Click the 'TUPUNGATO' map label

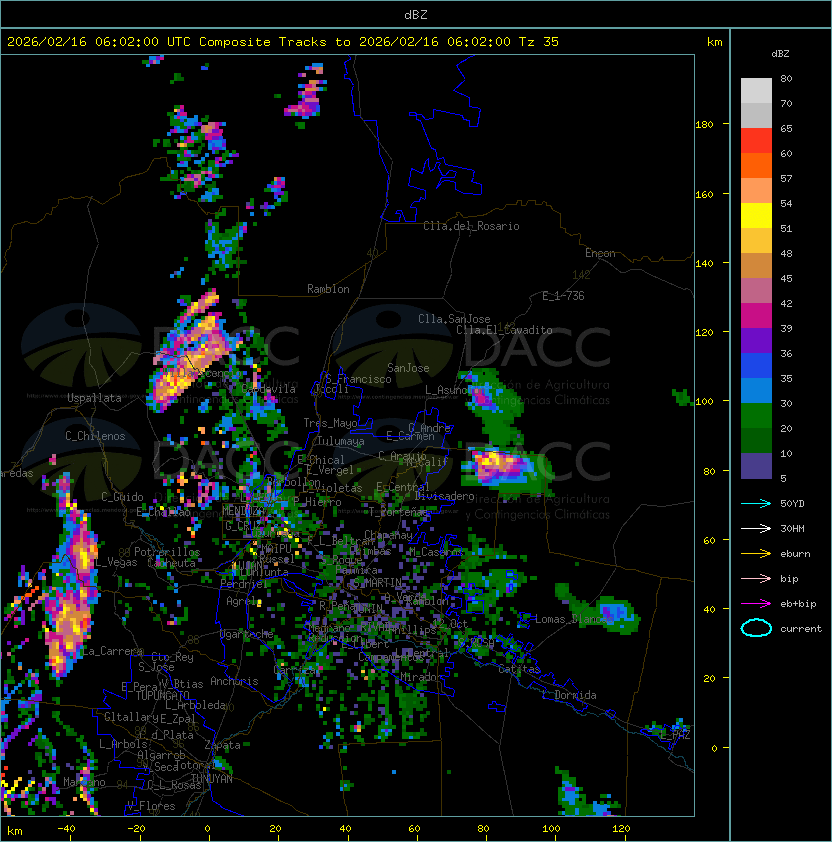pyautogui.click(x=162, y=696)
